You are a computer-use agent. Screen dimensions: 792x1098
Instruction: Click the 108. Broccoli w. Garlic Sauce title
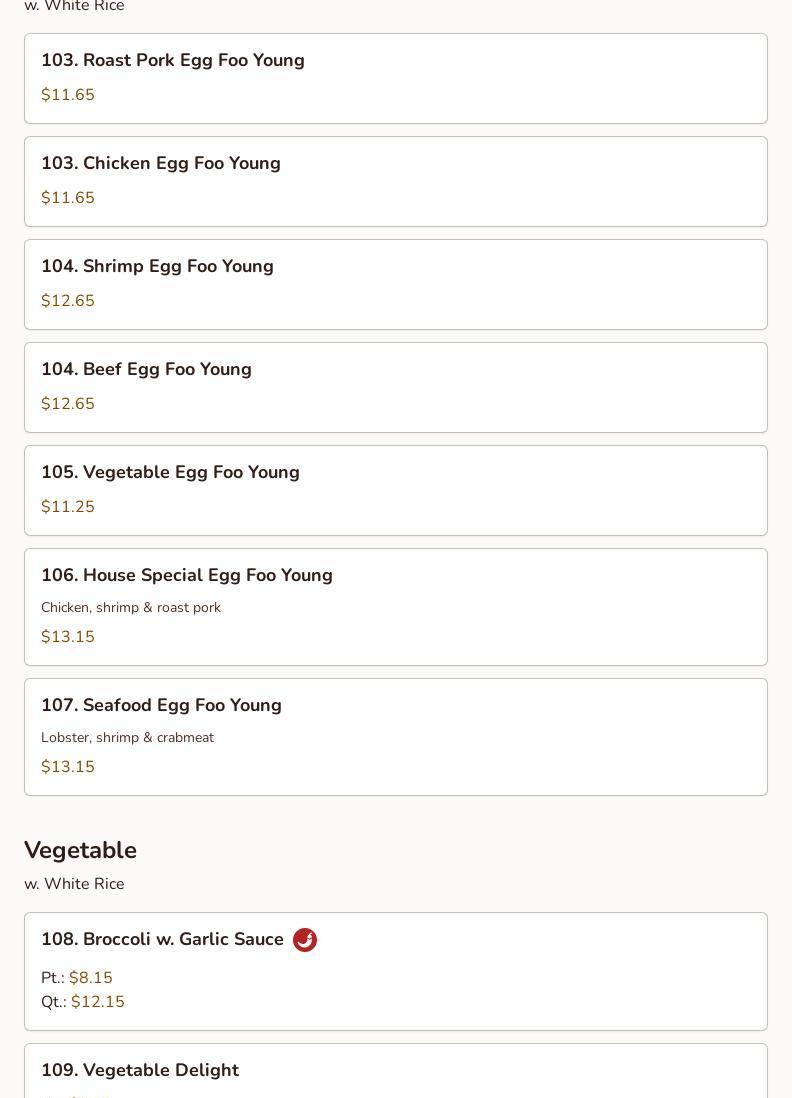(162, 940)
